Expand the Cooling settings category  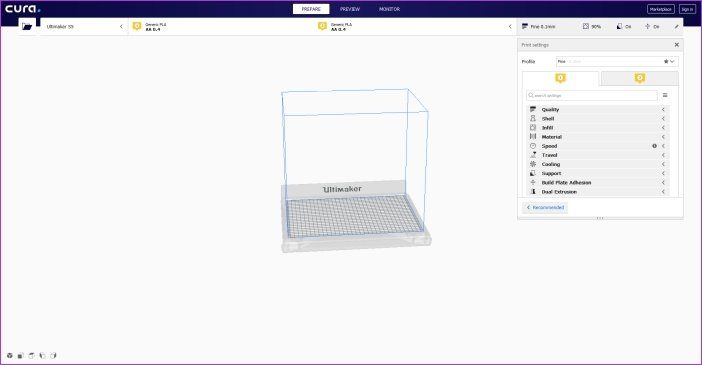[x=599, y=164]
